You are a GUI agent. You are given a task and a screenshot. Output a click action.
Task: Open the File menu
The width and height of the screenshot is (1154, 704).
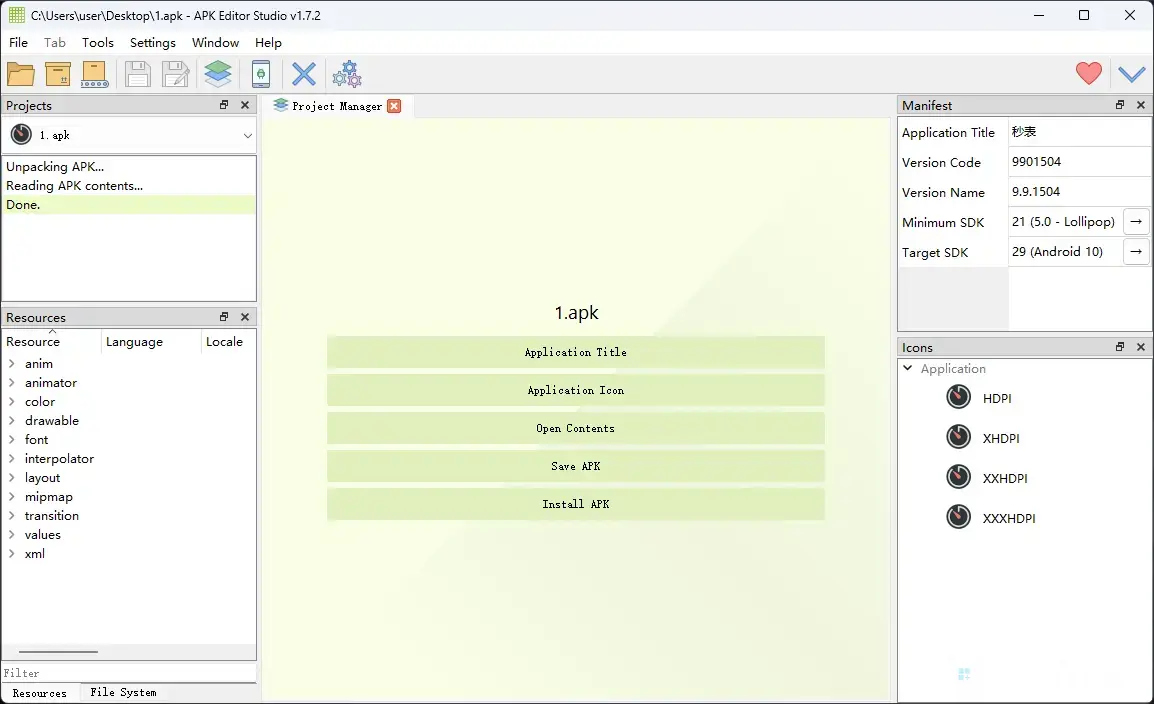(18, 43)
